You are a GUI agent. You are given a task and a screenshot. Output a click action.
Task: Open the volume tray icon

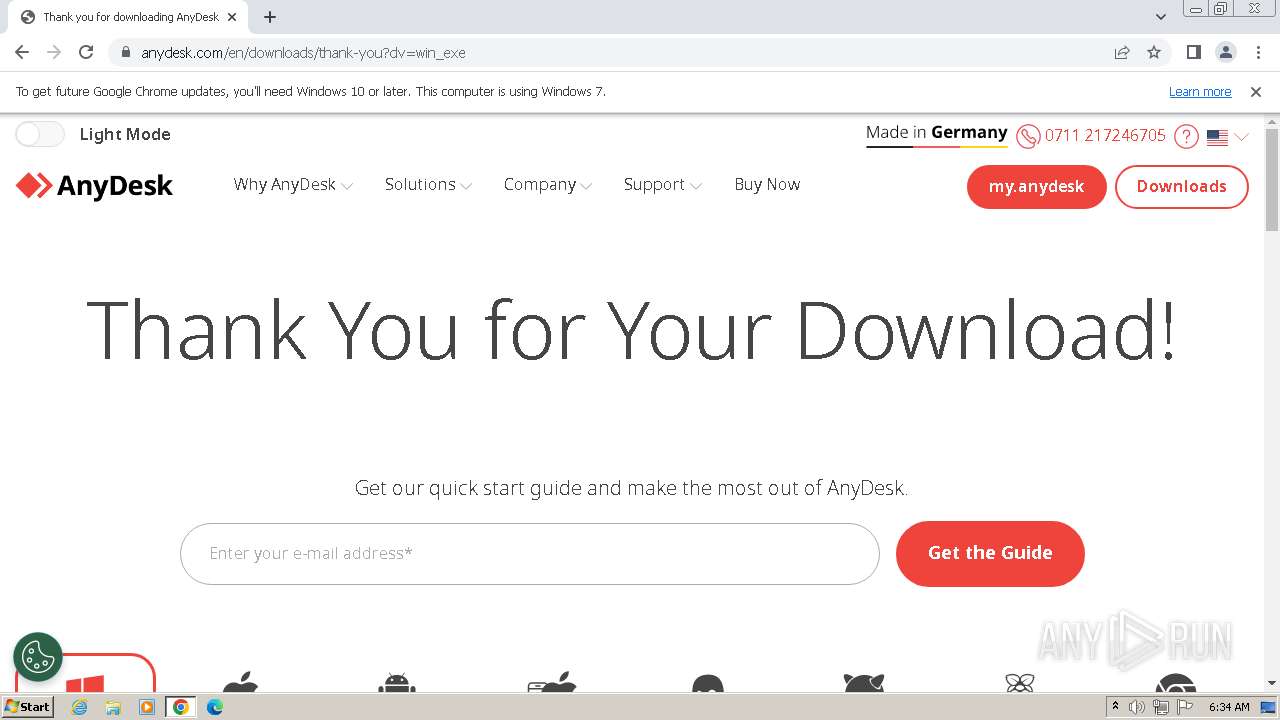coord(1137,707)
